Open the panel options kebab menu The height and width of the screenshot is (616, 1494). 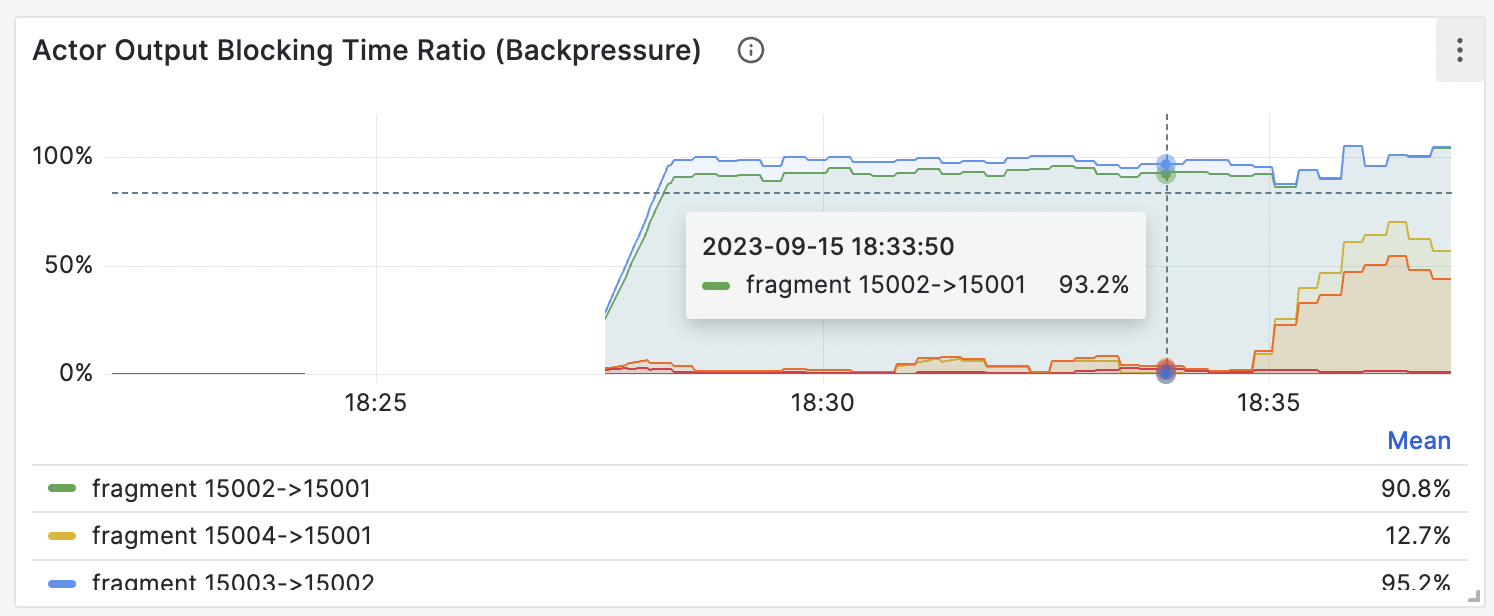1458,50
